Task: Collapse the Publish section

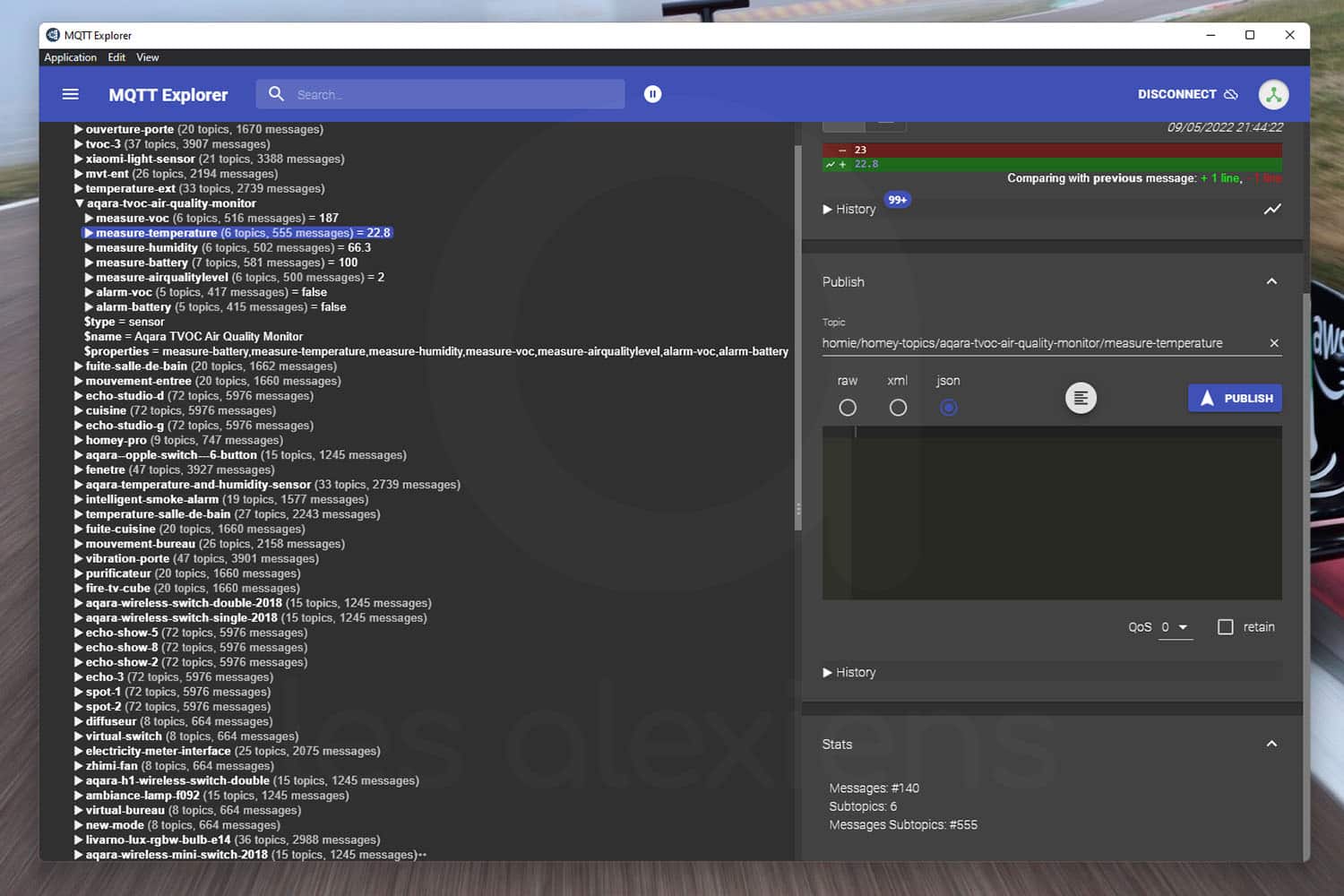Action: (x=1271, y=281)
